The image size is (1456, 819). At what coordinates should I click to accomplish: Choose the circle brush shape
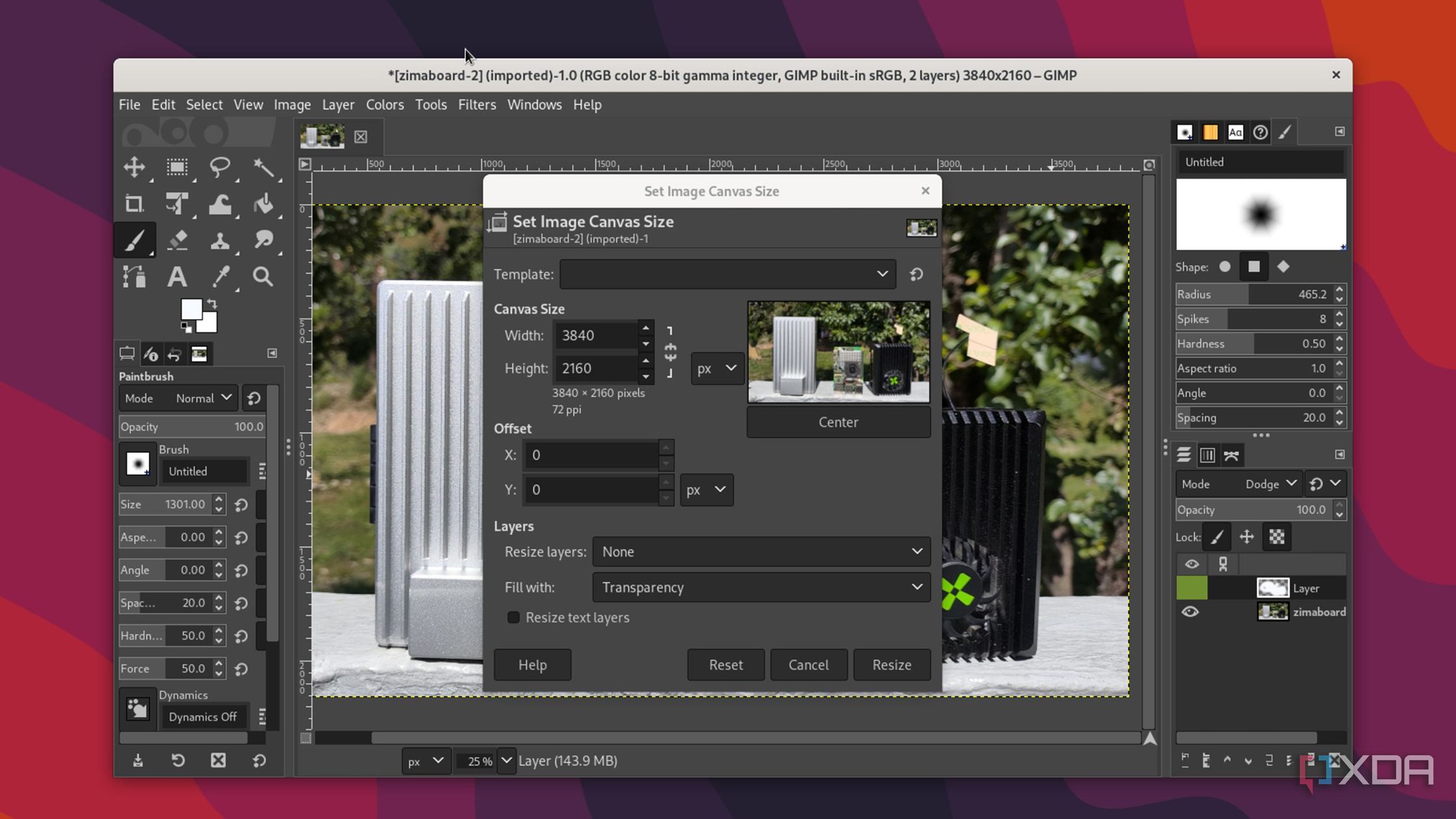tap(1225, 266)
